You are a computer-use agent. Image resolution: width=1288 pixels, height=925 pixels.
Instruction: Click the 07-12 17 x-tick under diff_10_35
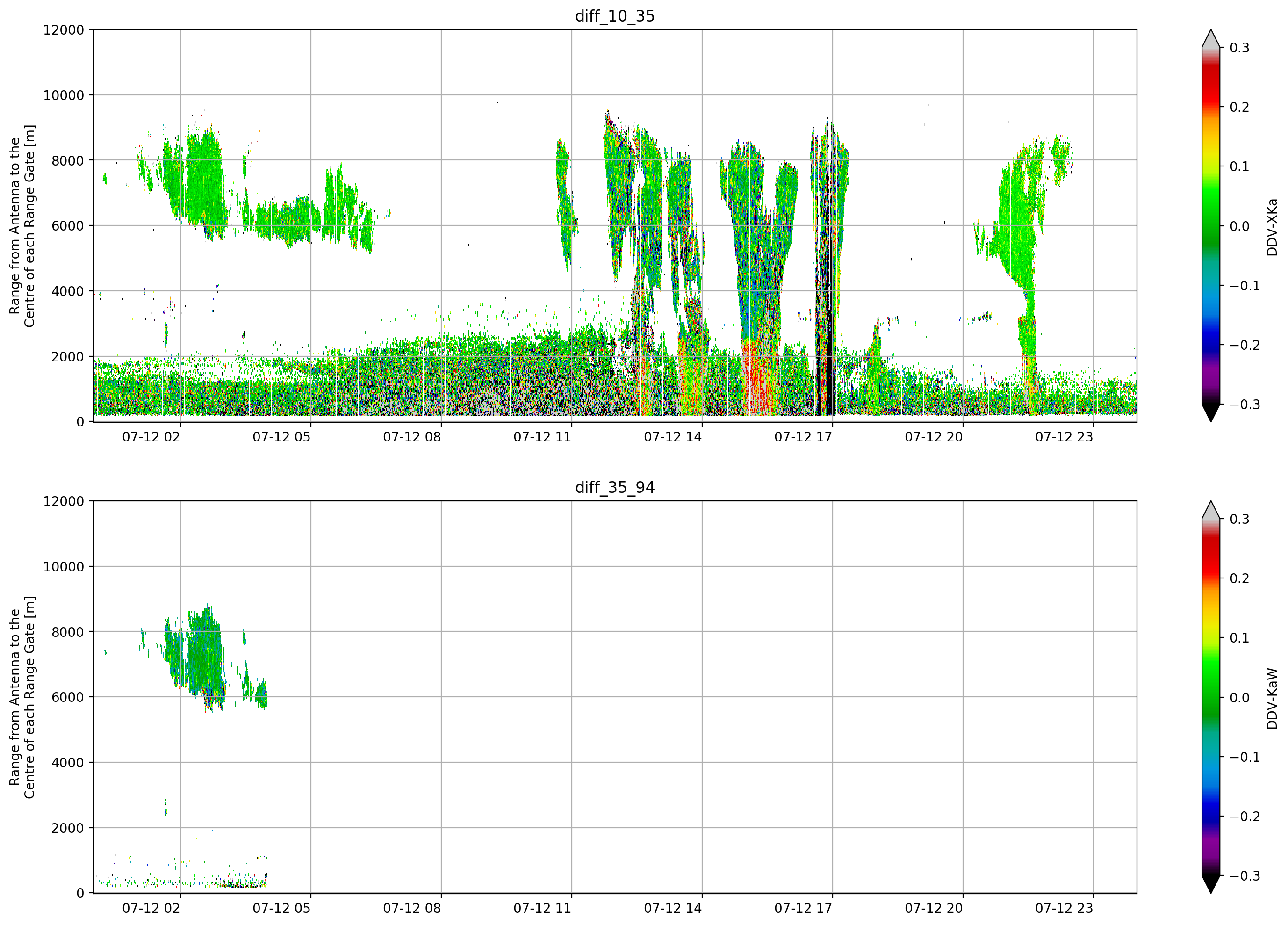803,437
